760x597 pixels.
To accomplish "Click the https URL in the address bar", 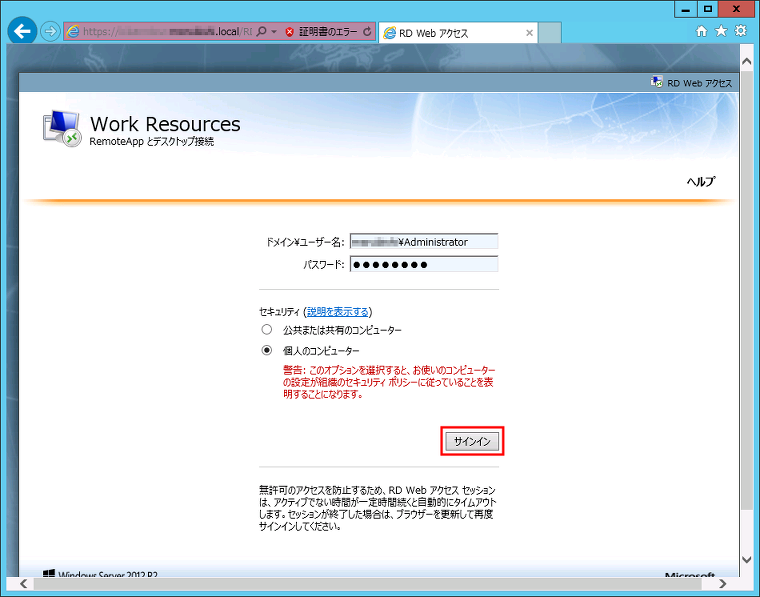I will pyautogui.click(x=167, y=32).
